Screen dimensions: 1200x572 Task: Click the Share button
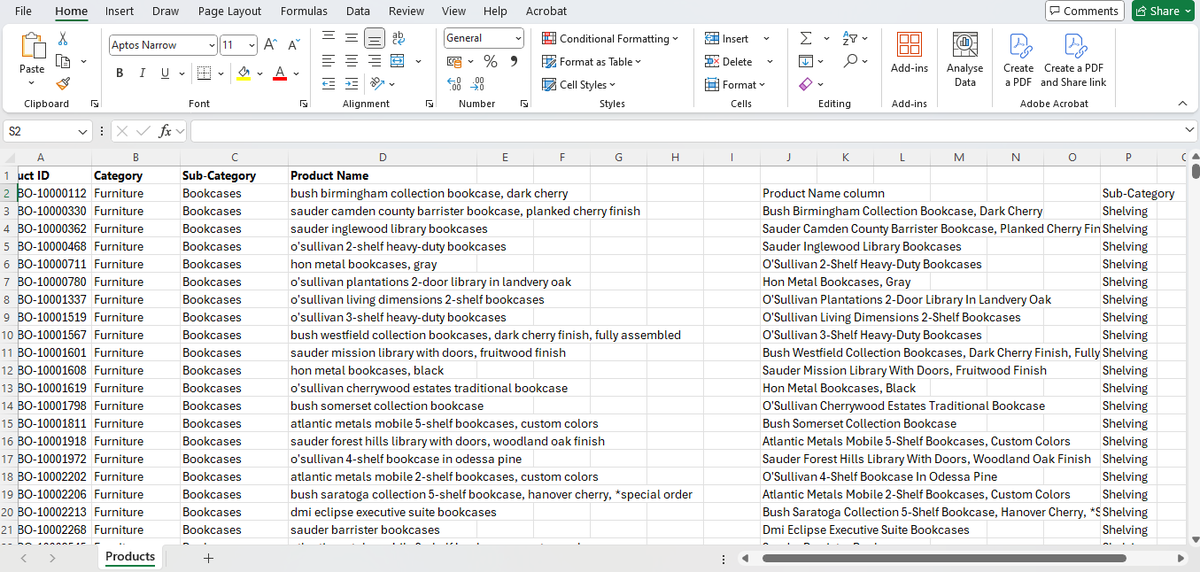pos(1164,11)
